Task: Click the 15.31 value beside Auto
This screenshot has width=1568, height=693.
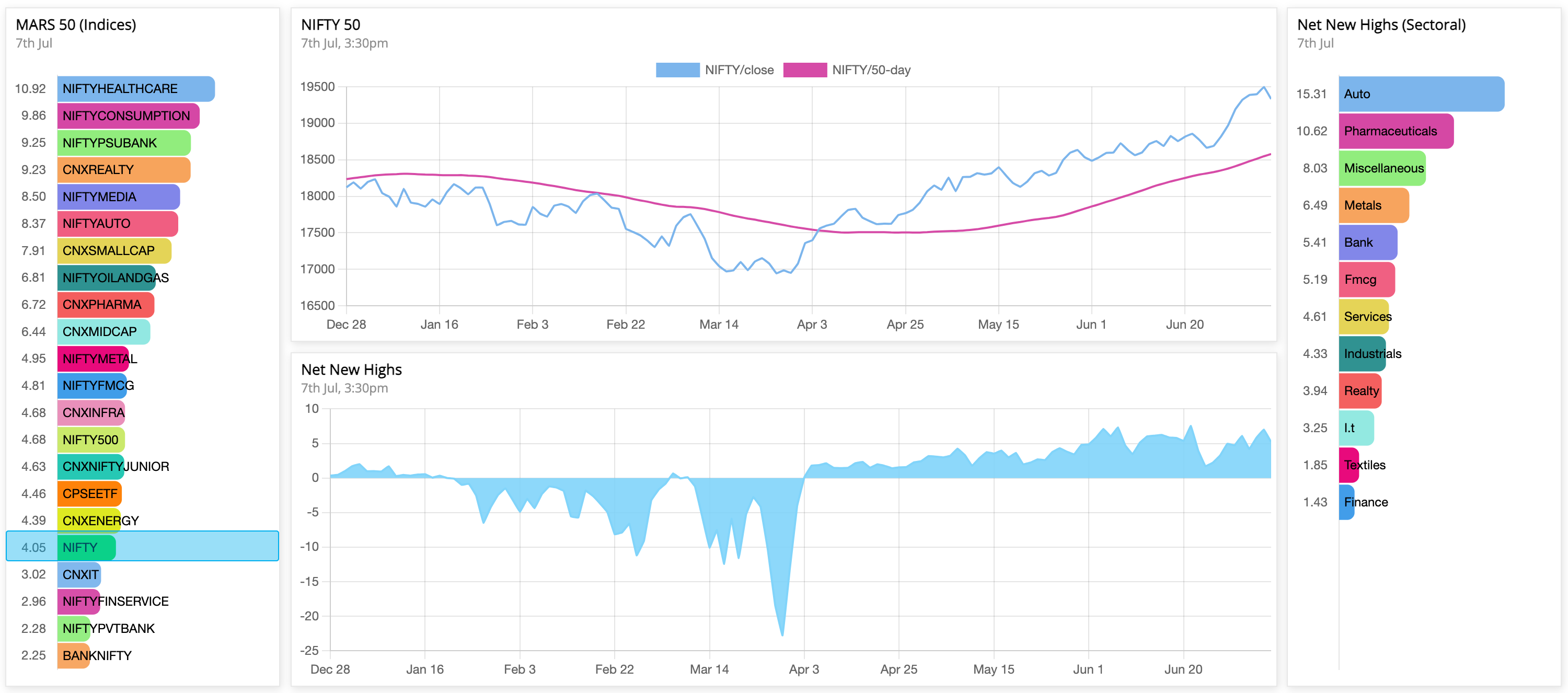Action: coord(1311,94)
